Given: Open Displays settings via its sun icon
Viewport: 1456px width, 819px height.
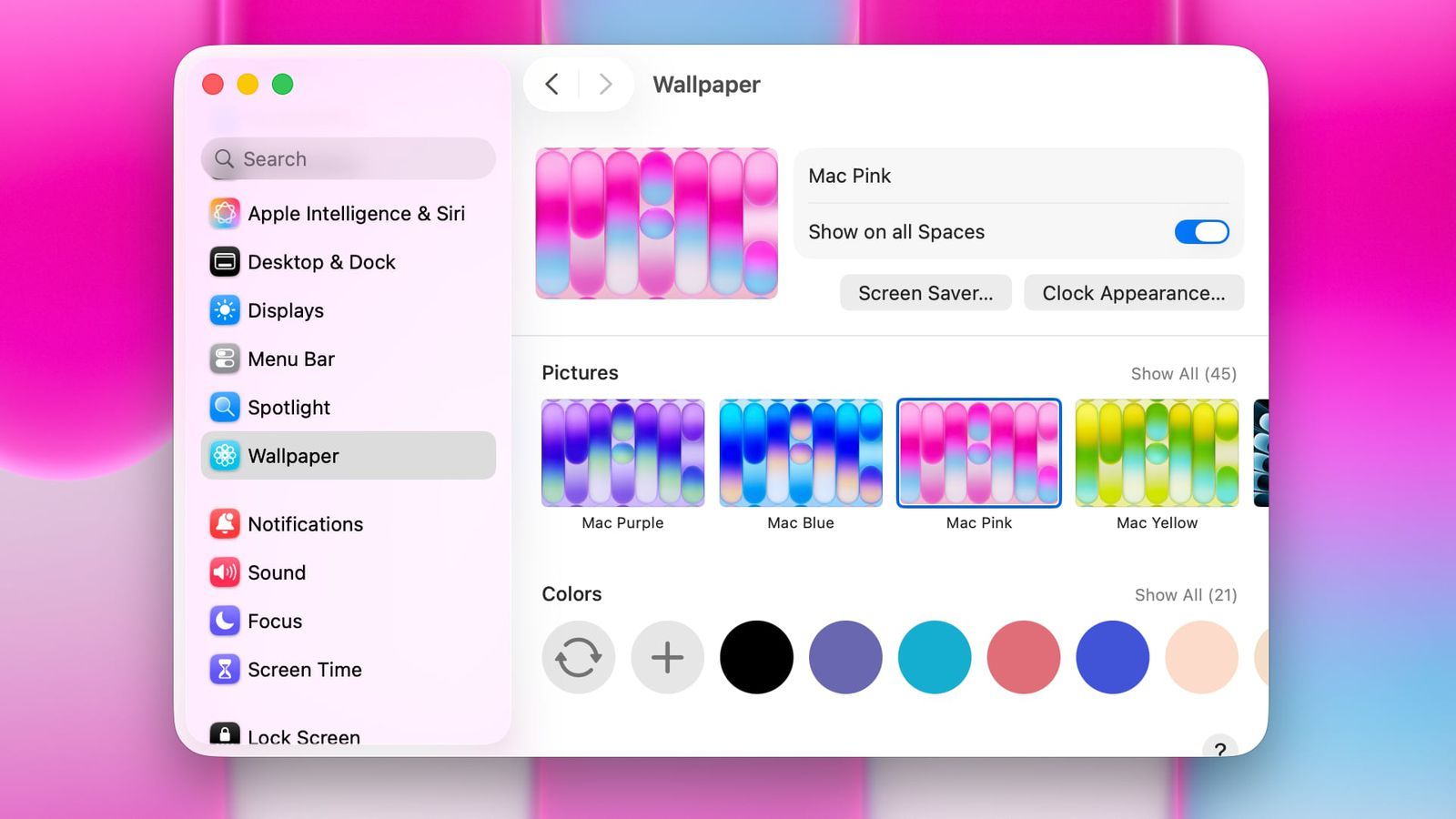Looking at the screenshot, I should 225,310.
